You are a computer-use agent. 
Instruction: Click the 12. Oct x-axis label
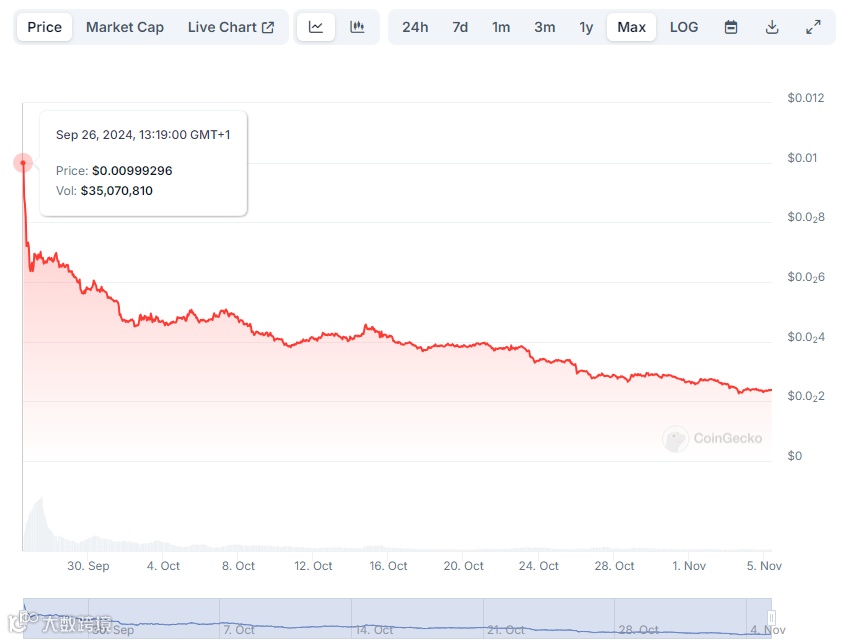pyautogui.click(x=313, y=566)
